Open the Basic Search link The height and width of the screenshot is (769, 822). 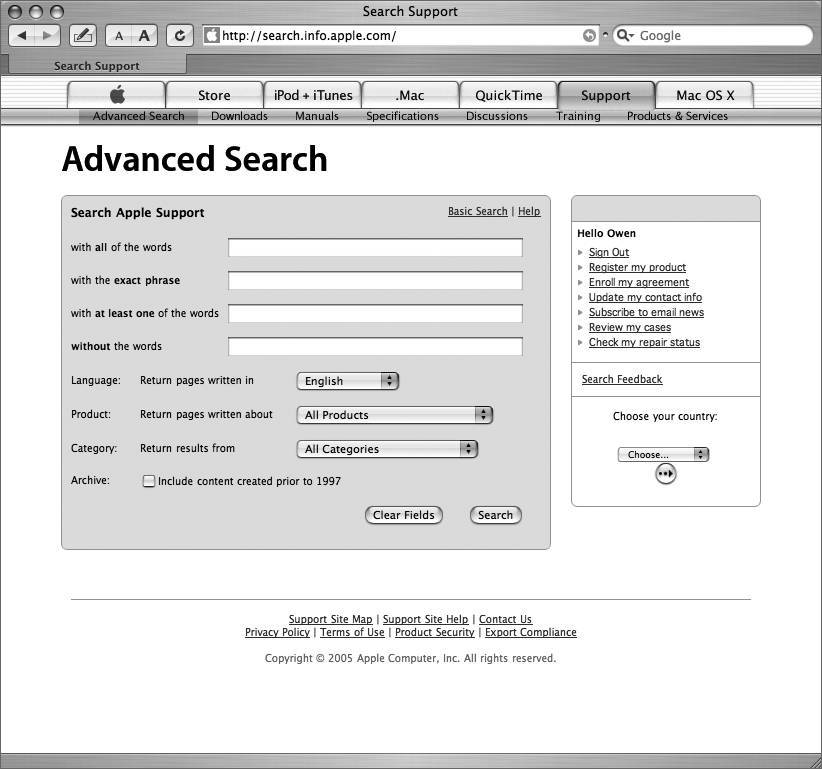478,211
